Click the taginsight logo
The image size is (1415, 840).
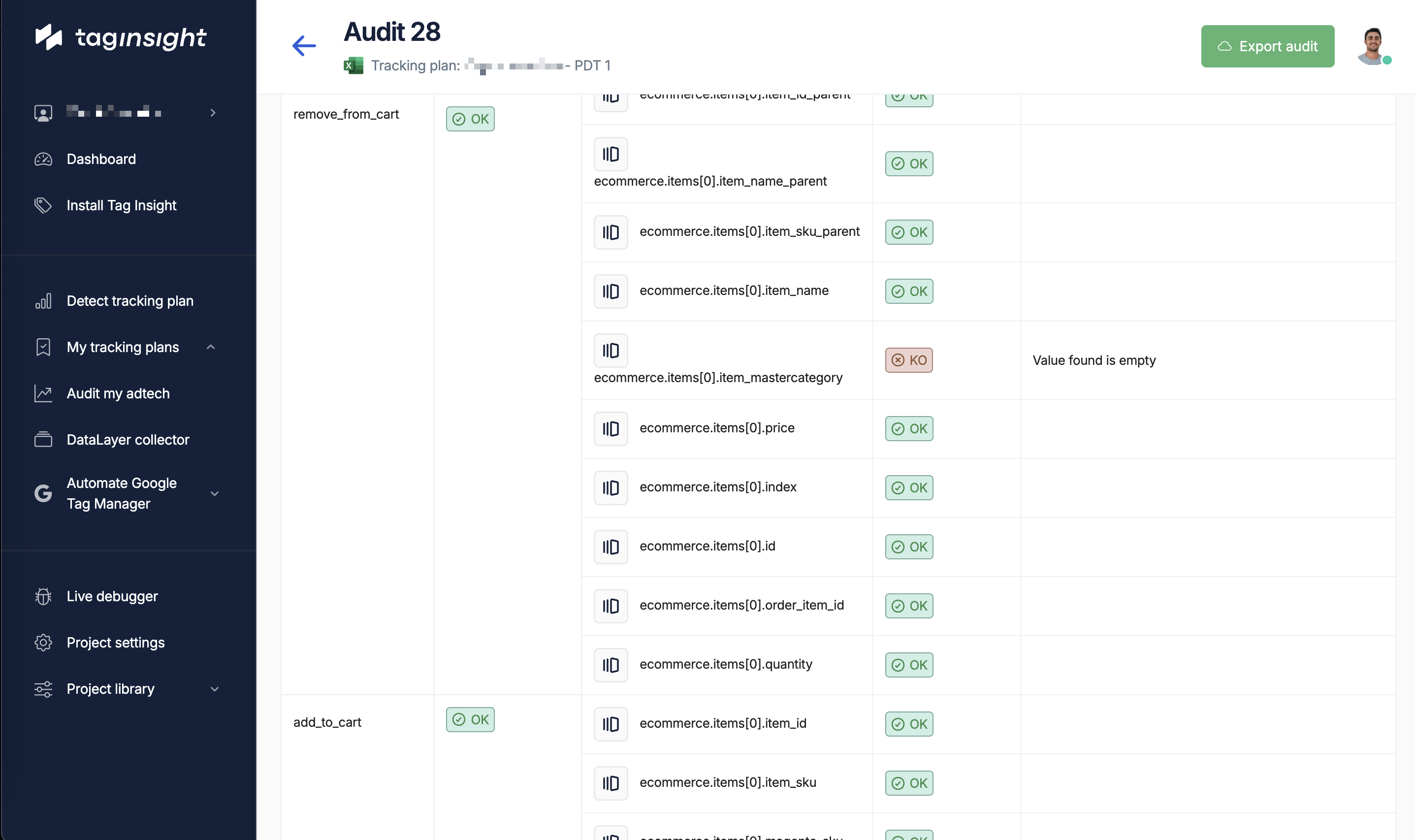coord(121,37)
